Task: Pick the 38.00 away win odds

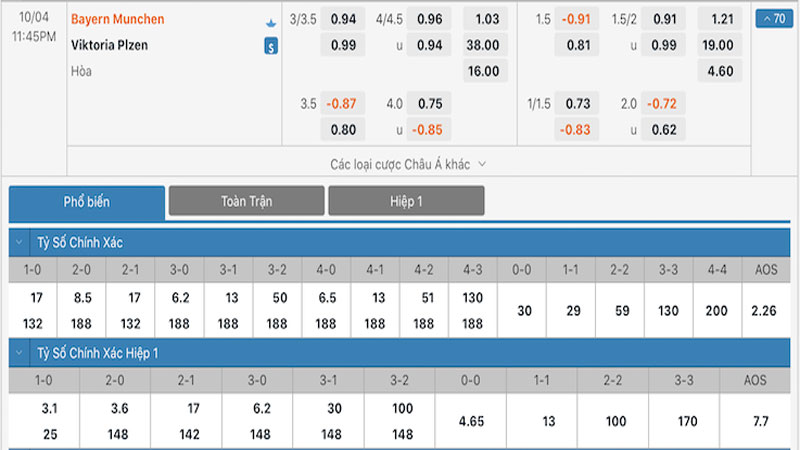Action: point(488,44)
